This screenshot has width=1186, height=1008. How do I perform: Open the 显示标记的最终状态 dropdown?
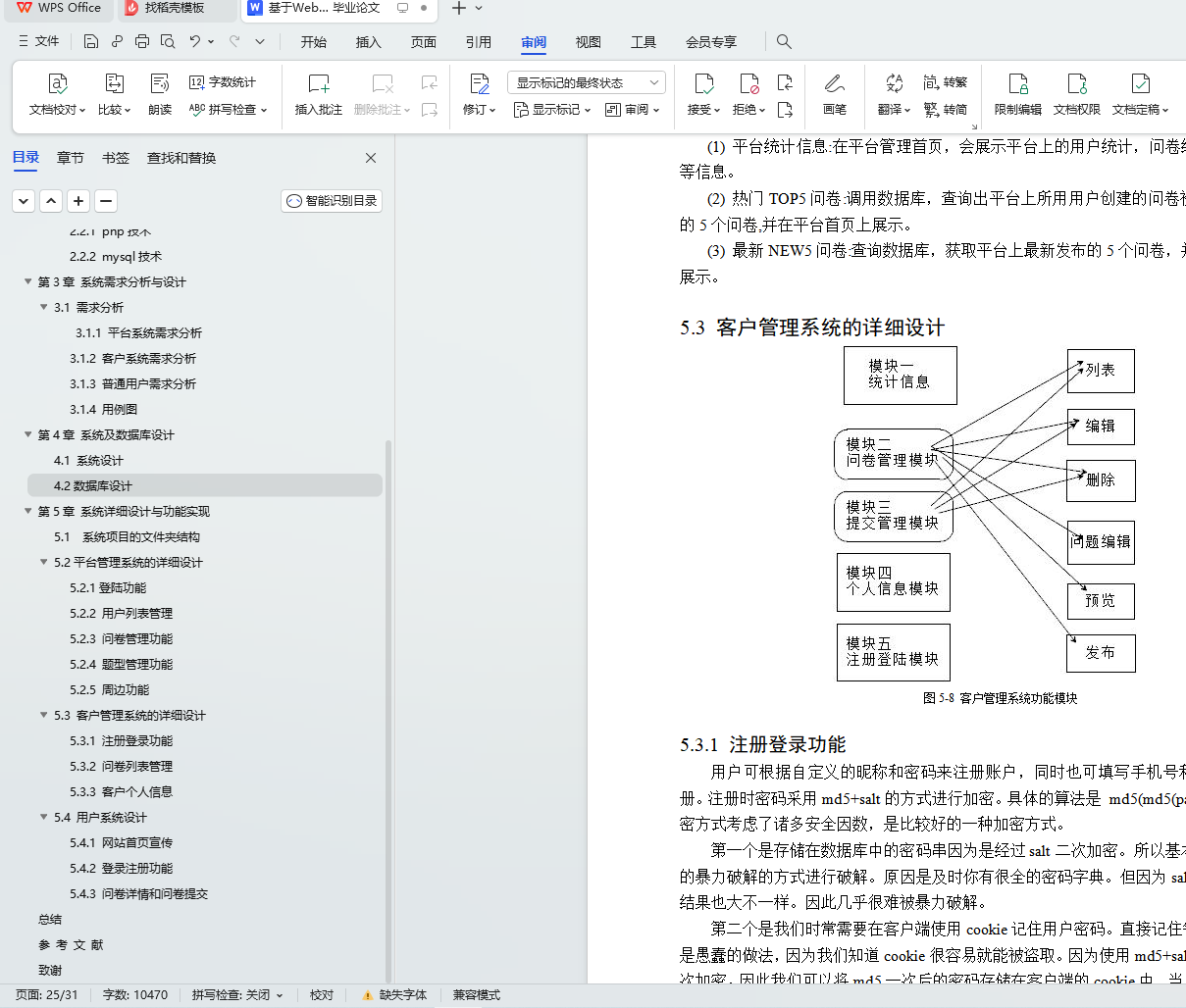(587, 82)
